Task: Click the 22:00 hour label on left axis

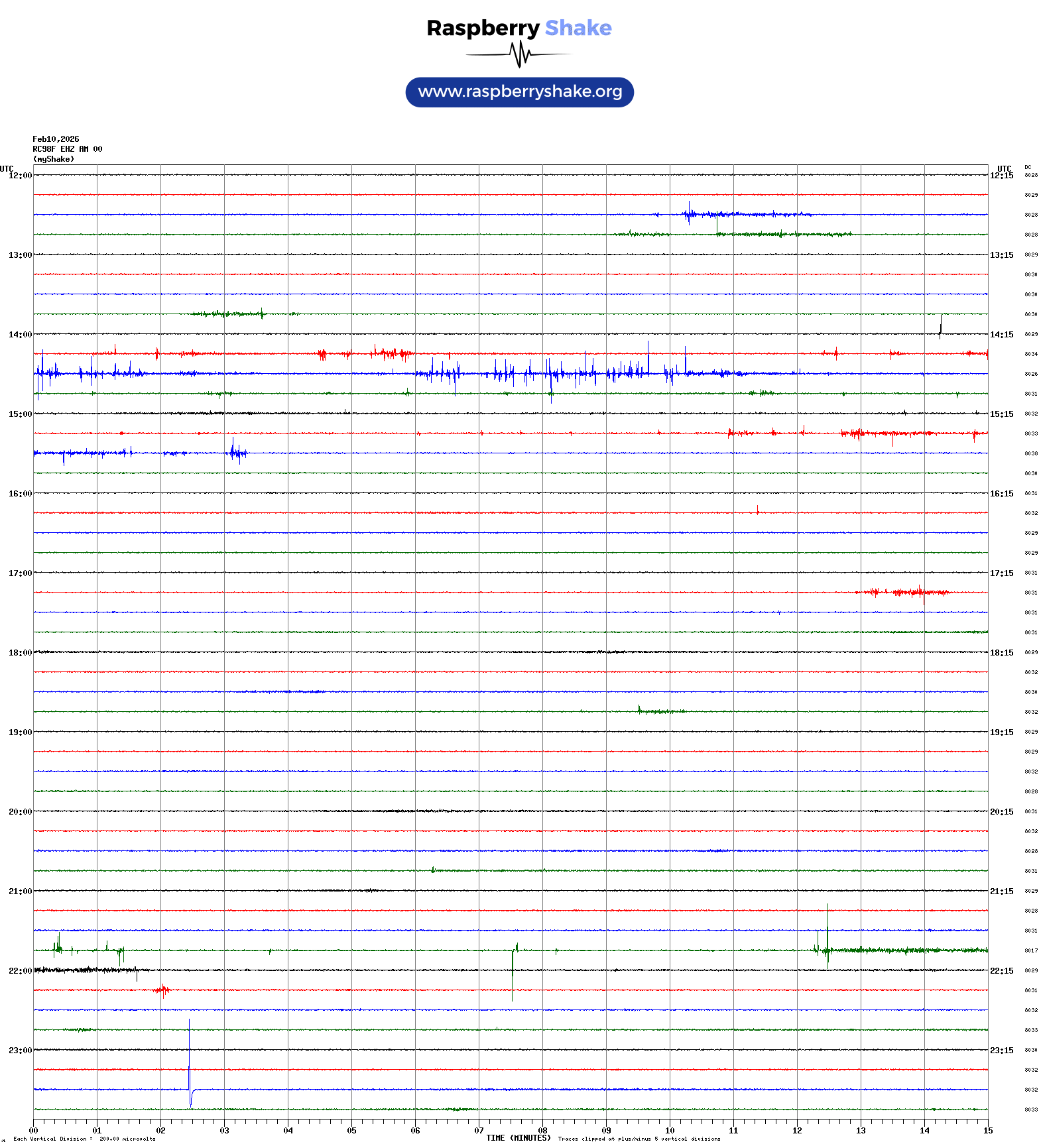Action: click(20, 971)
